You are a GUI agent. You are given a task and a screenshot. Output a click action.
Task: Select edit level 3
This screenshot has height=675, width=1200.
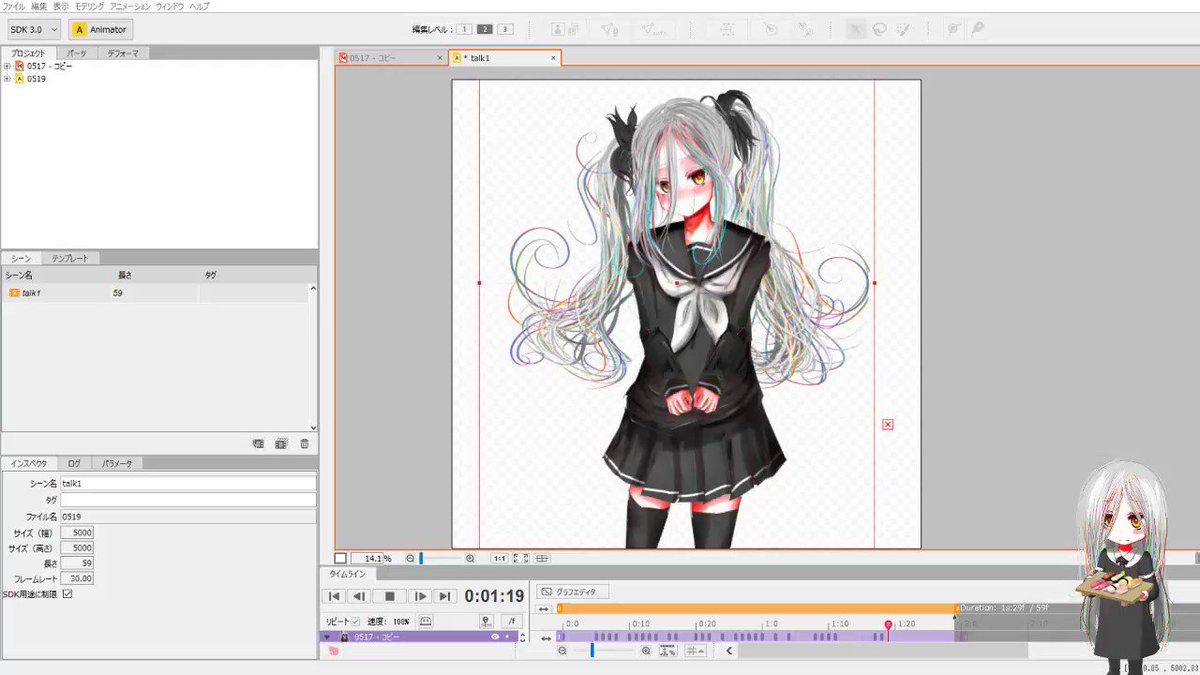pyautogui.click(x=505, y=29)
